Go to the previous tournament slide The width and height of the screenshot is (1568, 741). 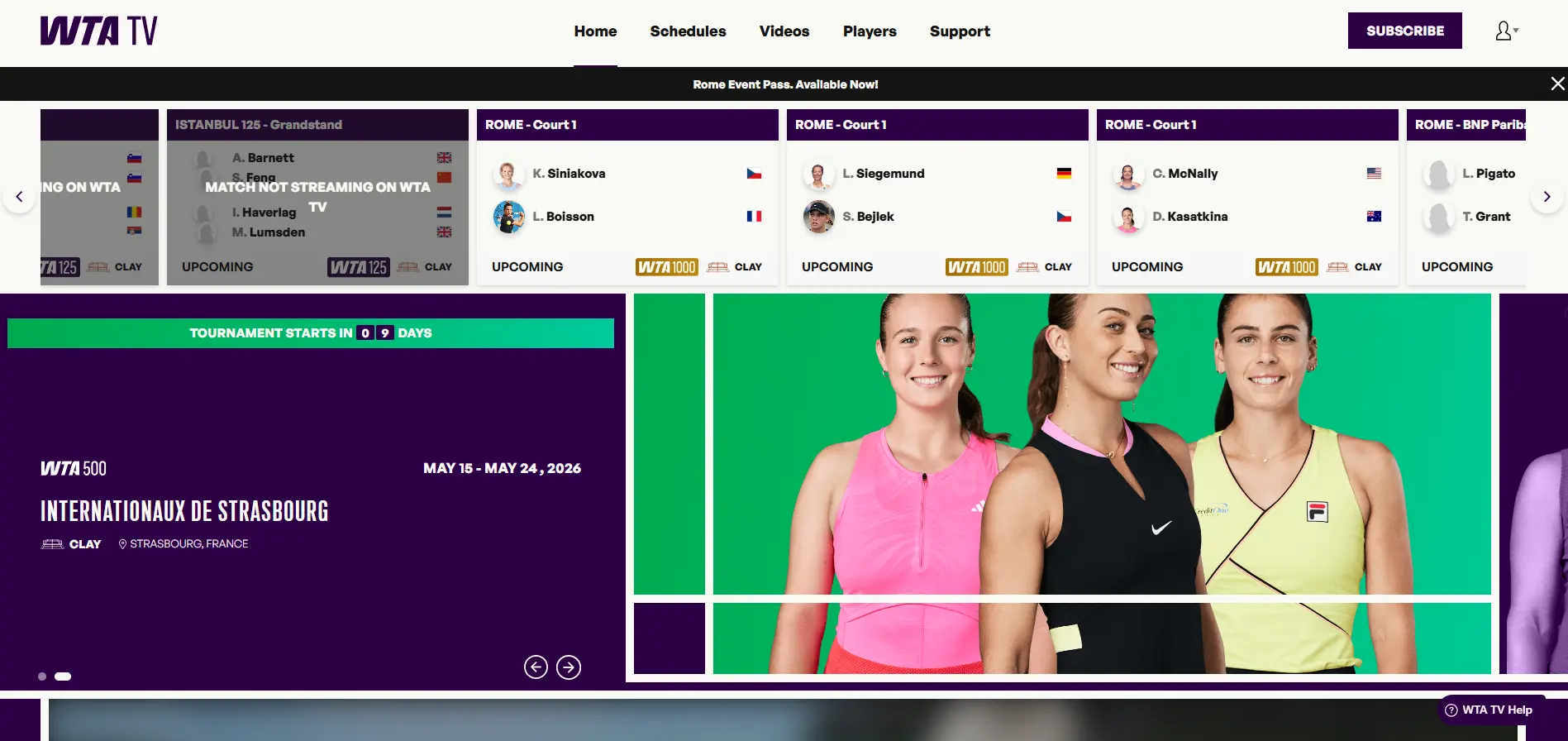(536, 667)
